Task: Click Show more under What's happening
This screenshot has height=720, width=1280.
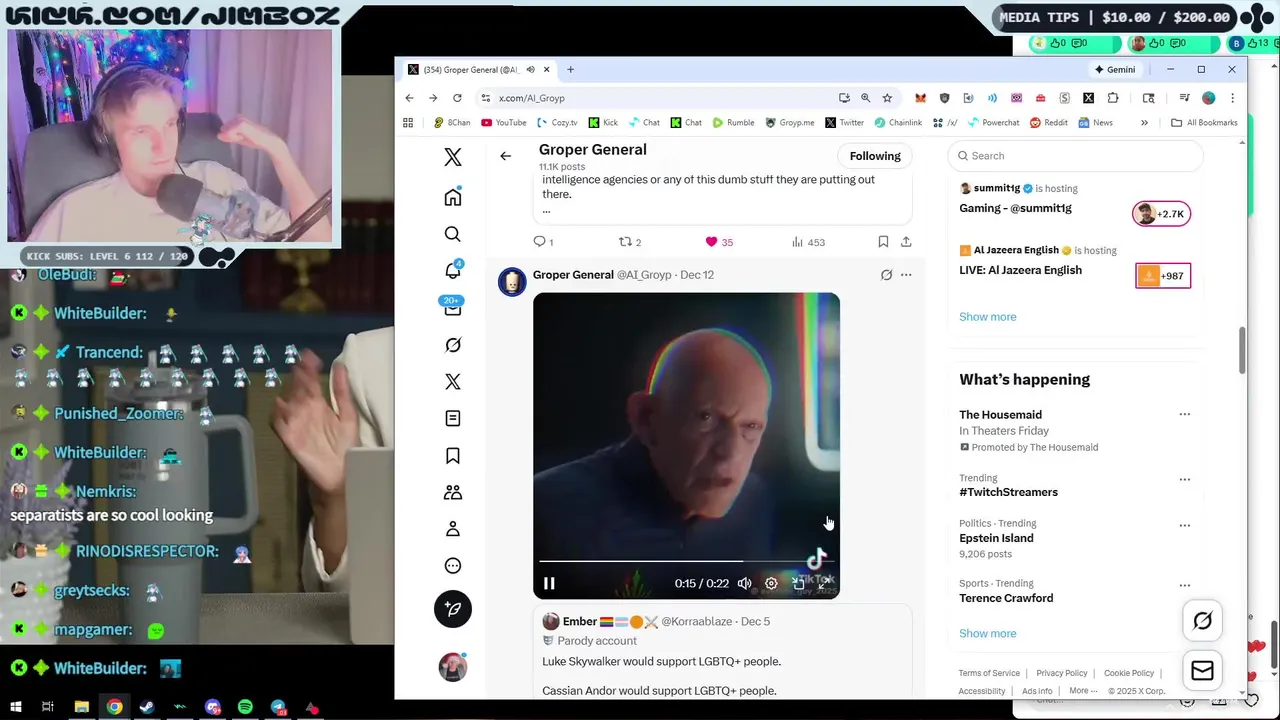Action: tap(987, 634)
